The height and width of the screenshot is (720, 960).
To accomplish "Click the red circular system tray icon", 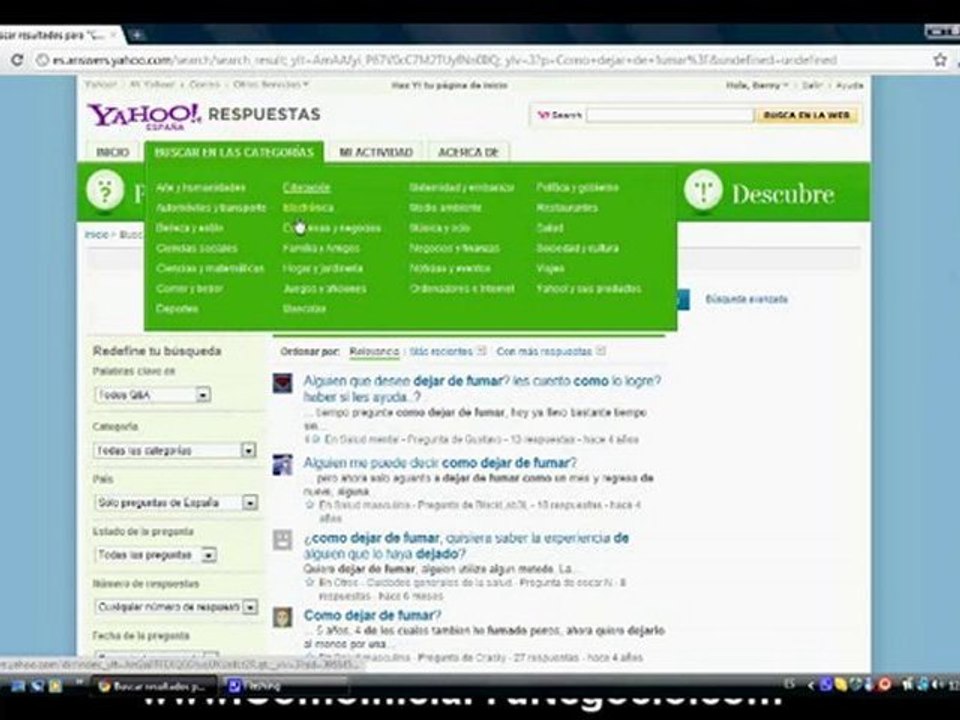I will click(884, 684).
